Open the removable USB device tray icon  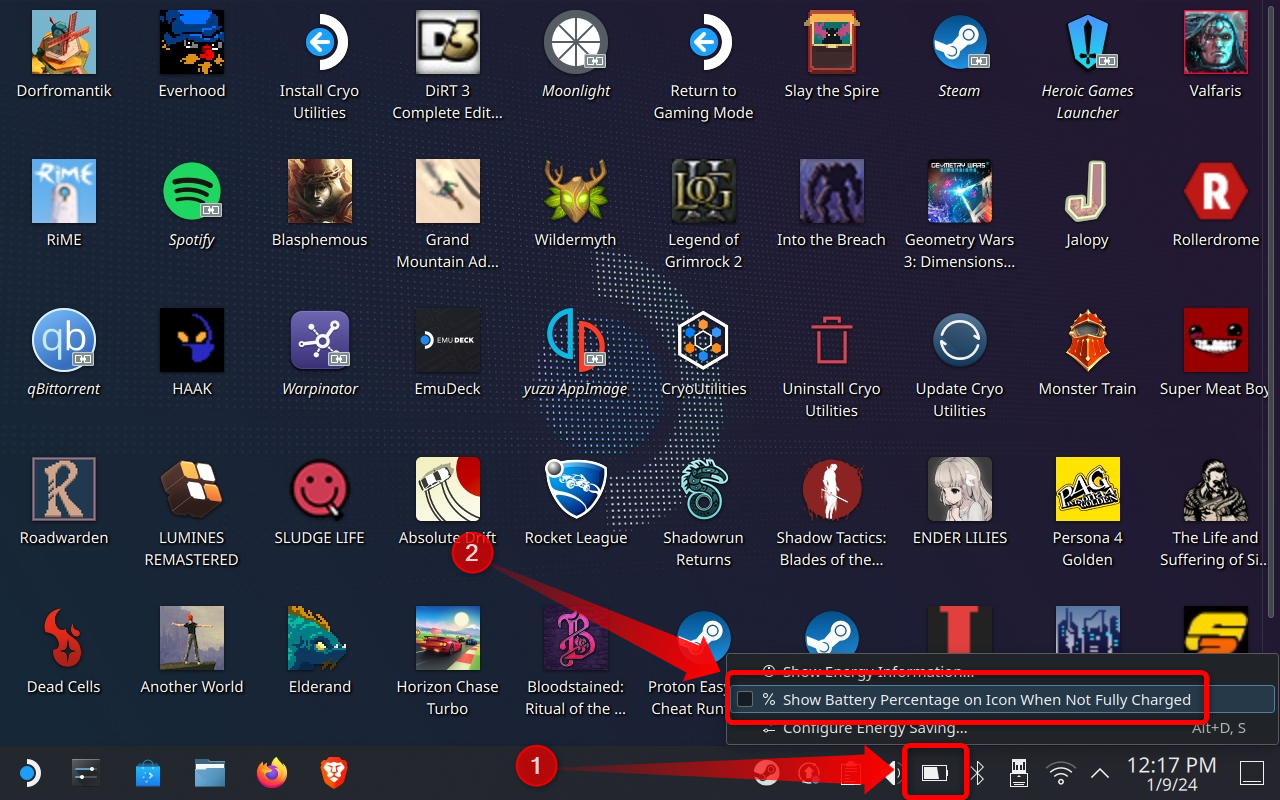(1019, 773)
